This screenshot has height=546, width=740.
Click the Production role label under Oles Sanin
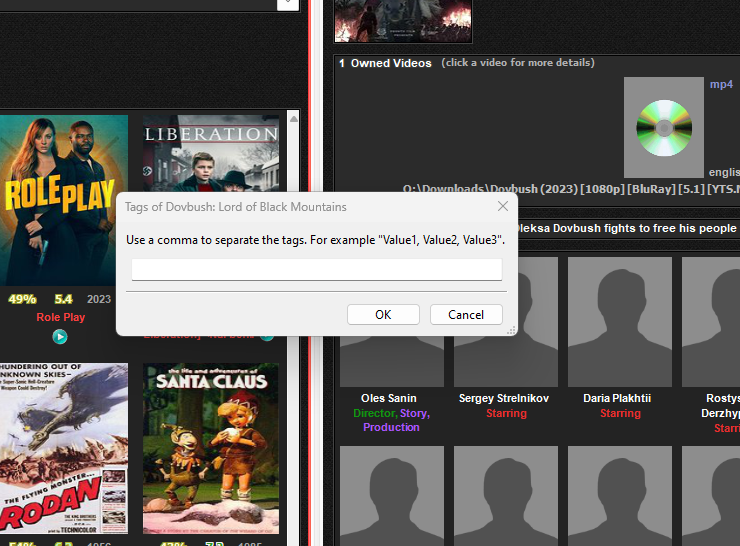pos(391,427)
